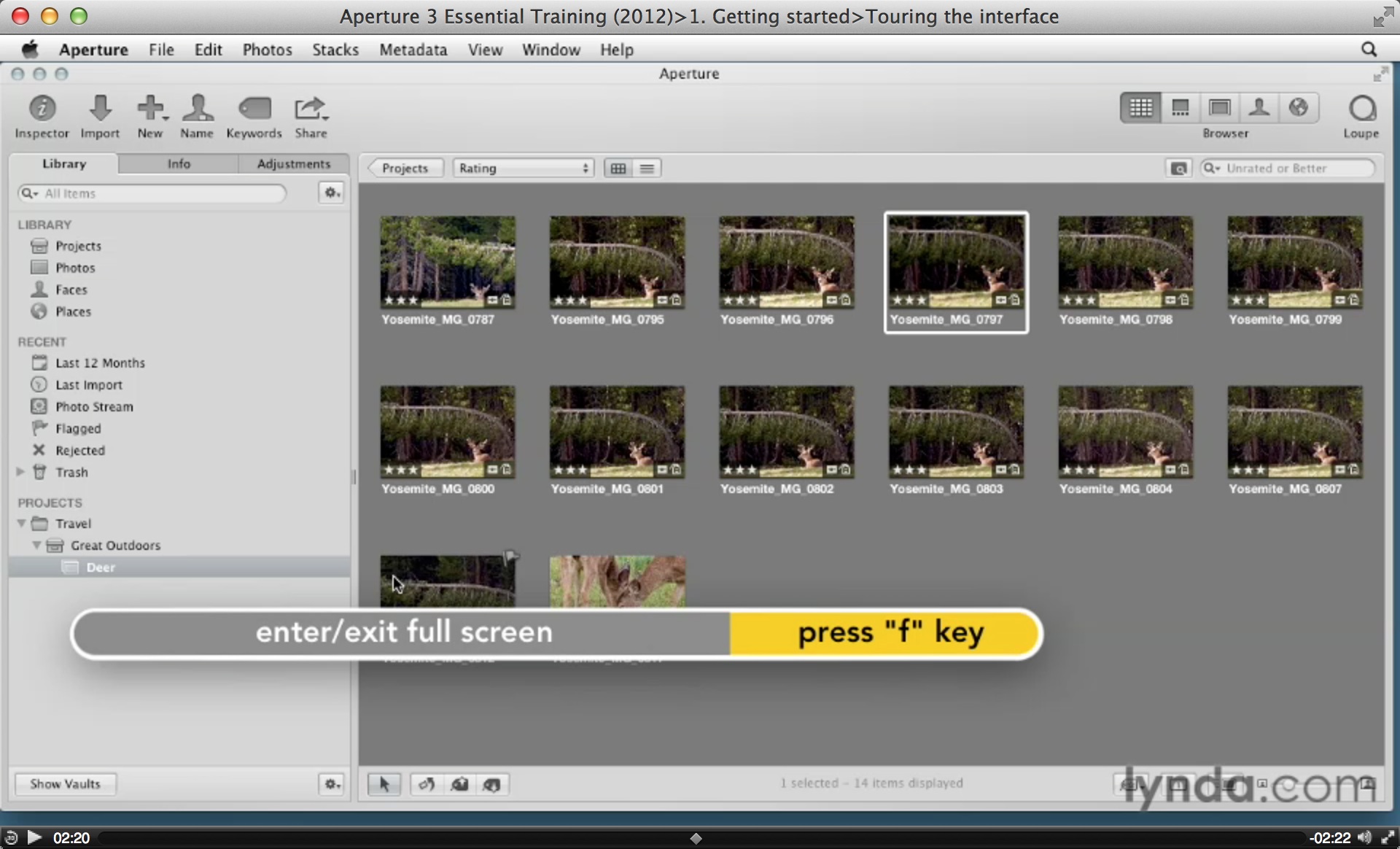
Task: Switch to the Adjustments tab
Action: (293, 164)
